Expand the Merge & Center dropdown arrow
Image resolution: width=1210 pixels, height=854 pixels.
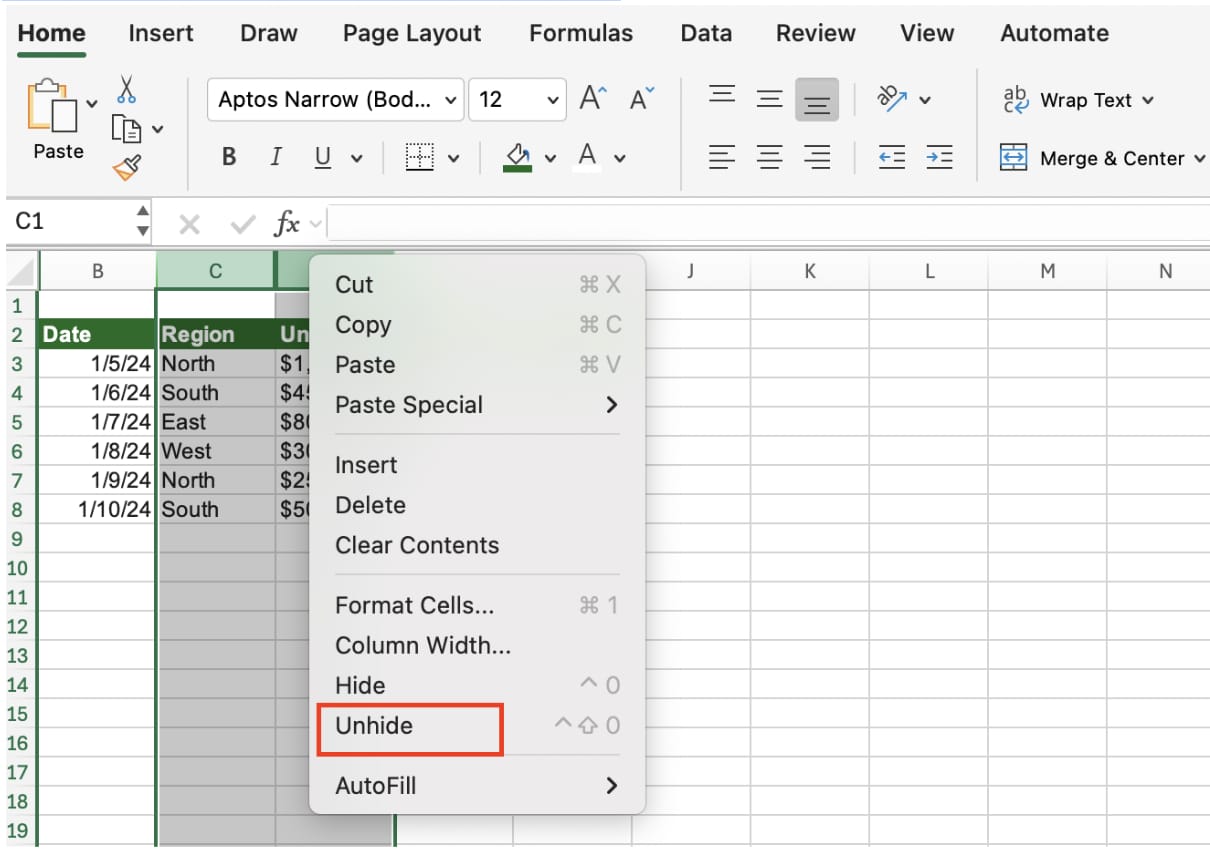click(1199, 158)
